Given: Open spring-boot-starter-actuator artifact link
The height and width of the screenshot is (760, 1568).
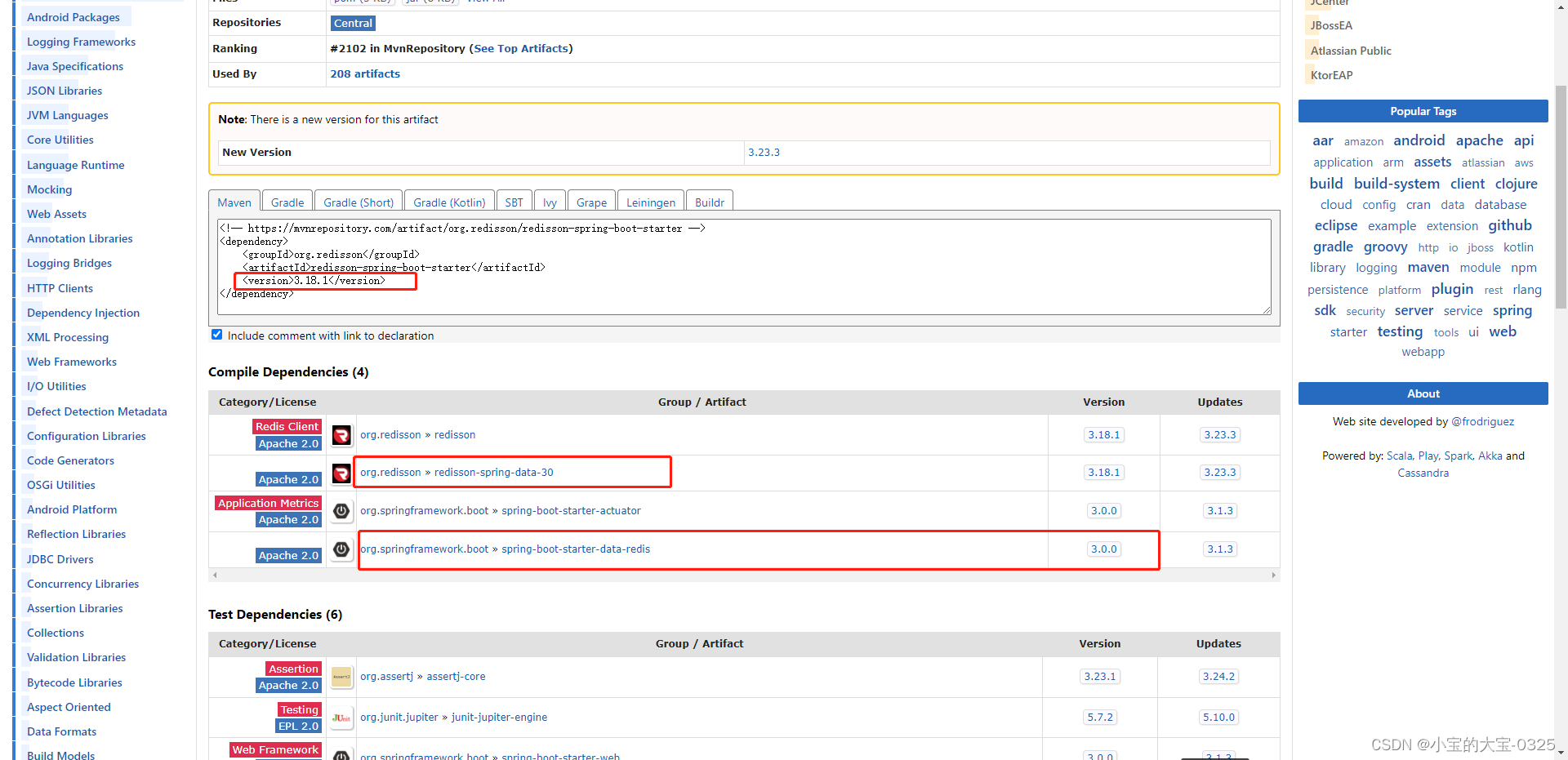Looking at the screenshot, I should pos(571,511).
